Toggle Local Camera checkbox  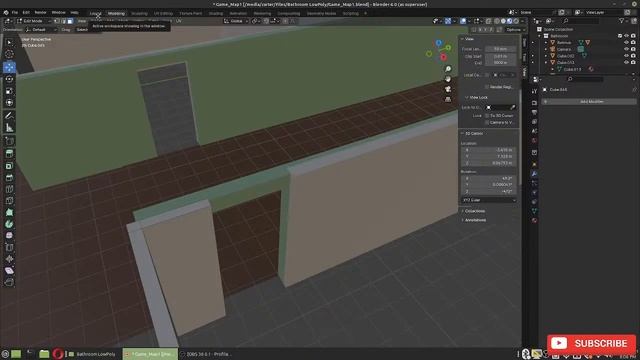[487, 75]
